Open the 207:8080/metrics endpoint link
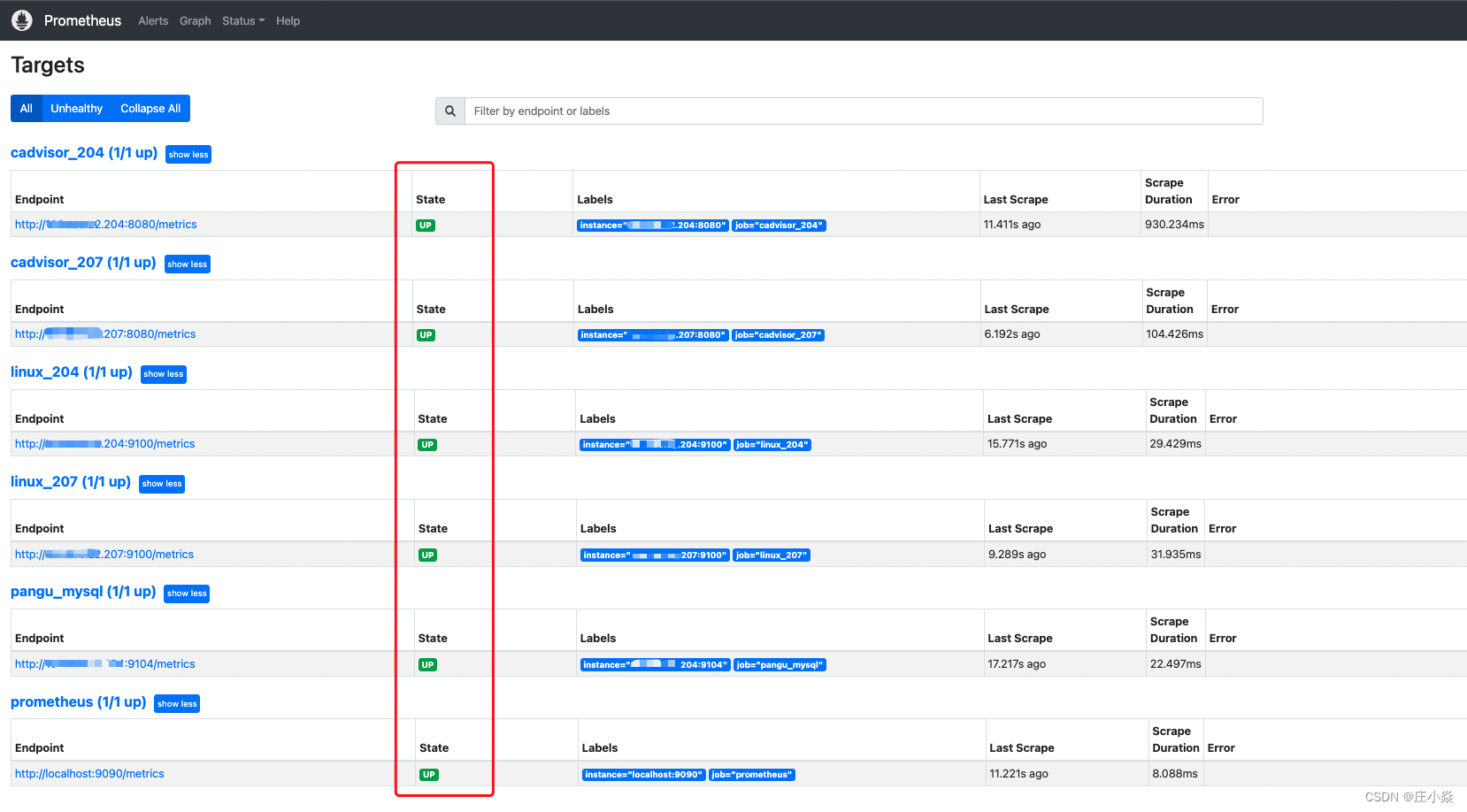This screenshot has height=812, width=1467. (x=105, y=334)
